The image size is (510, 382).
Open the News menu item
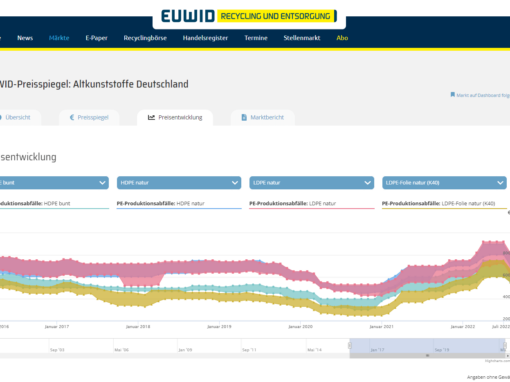[x=25, y=38]
